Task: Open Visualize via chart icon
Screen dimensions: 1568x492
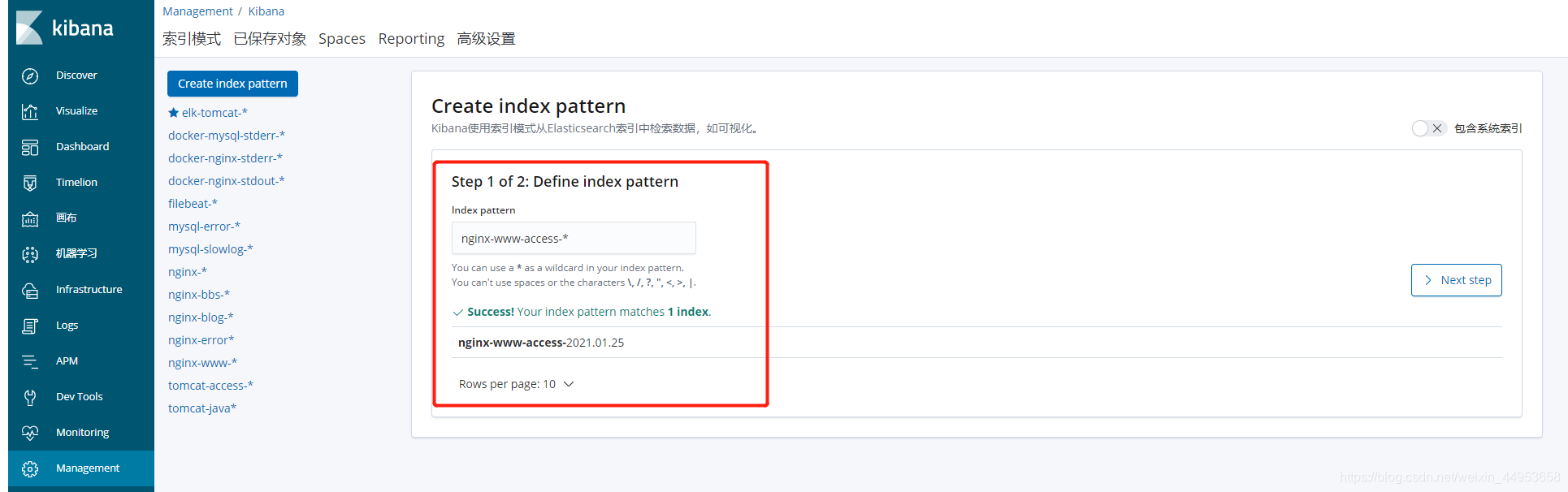Action: click(30, 111)
